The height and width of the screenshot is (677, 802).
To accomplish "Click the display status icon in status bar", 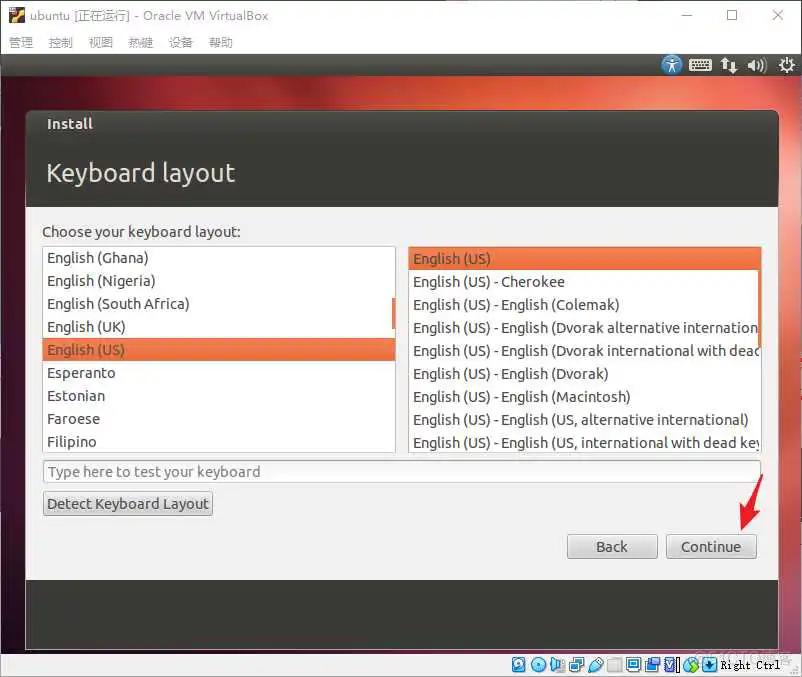I will (x=633, y=664).
